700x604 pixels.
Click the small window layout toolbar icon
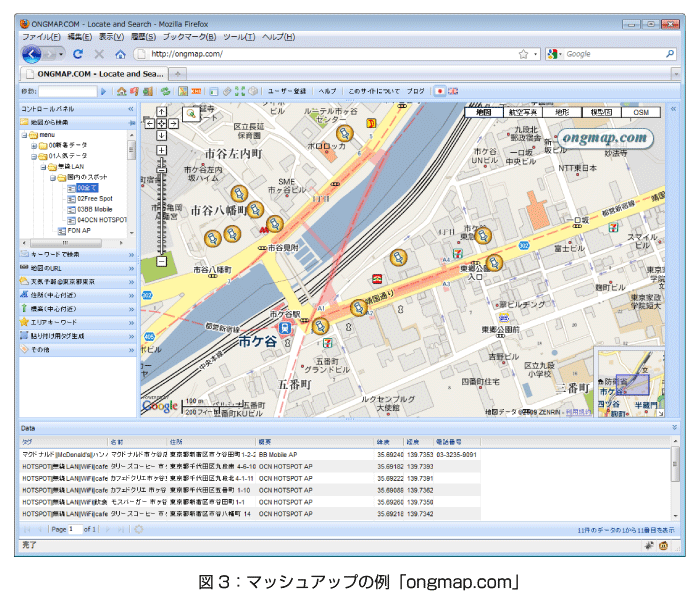214,92
